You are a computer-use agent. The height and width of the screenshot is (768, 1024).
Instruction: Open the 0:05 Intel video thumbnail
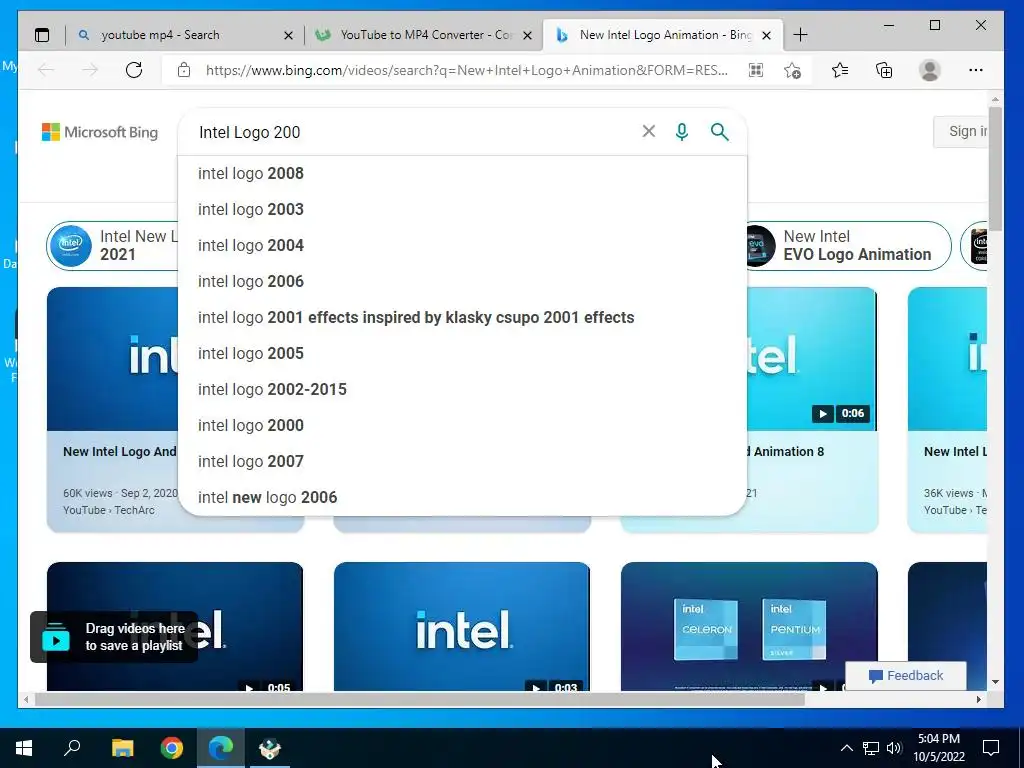(175, 626)
